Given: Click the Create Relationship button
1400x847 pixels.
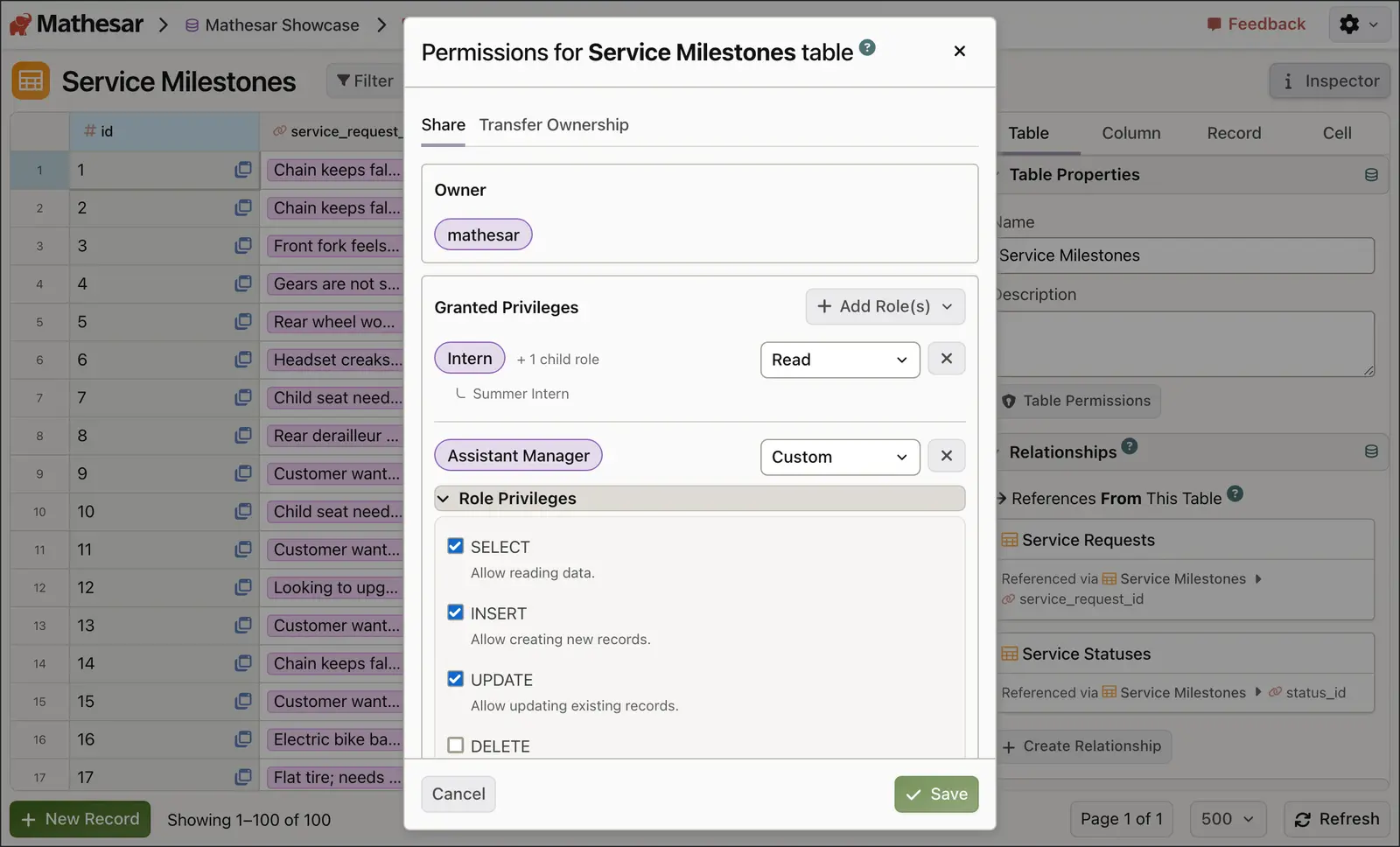Looking at the screenshot, I should pyautogui.click(x=1083, y=746).
